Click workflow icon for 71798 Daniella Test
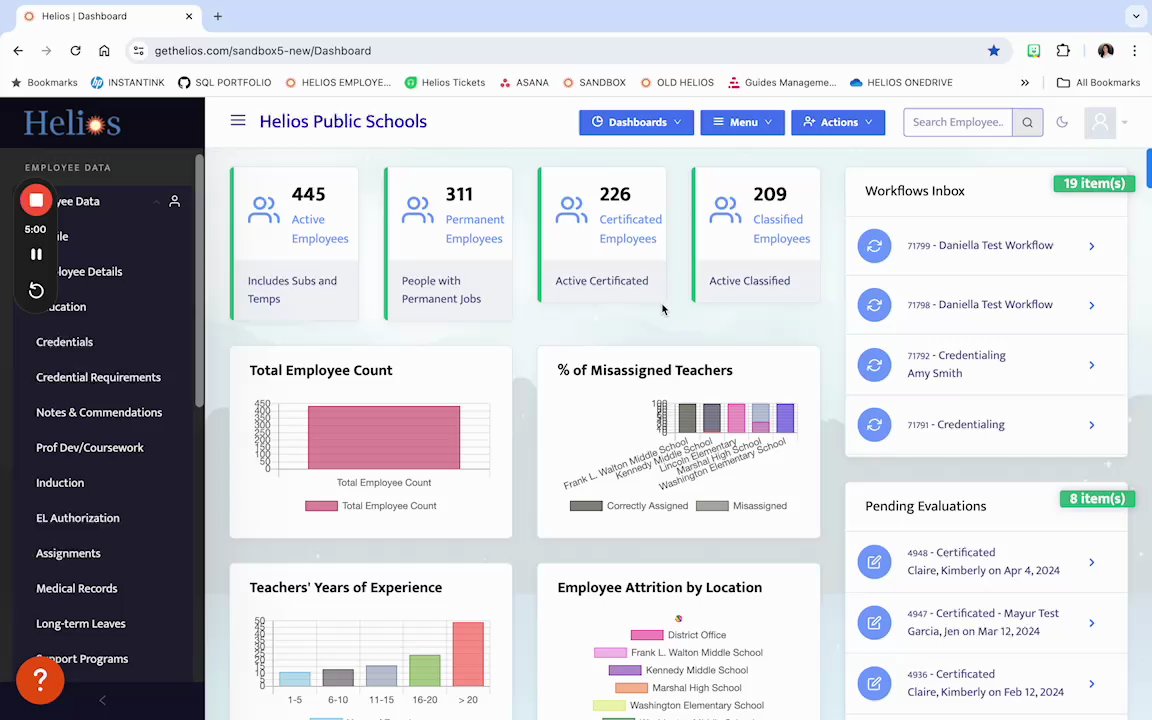This screenshot has height=720, width=1152. [874, 305]
